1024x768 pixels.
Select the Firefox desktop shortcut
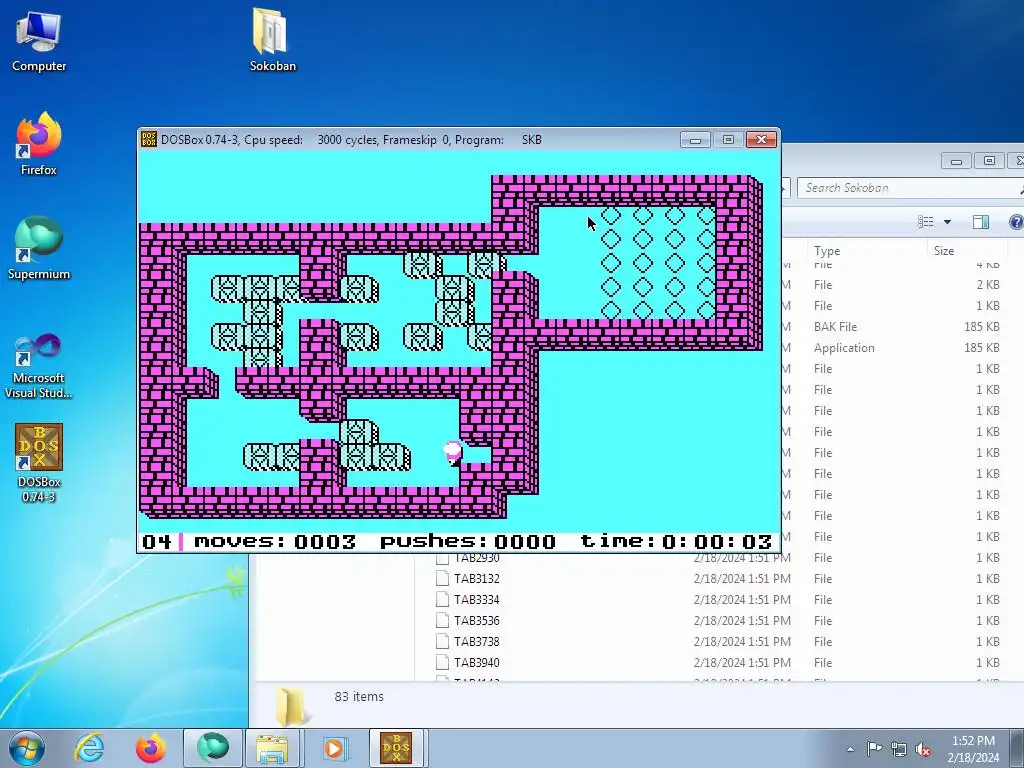[x=39, y=144]
